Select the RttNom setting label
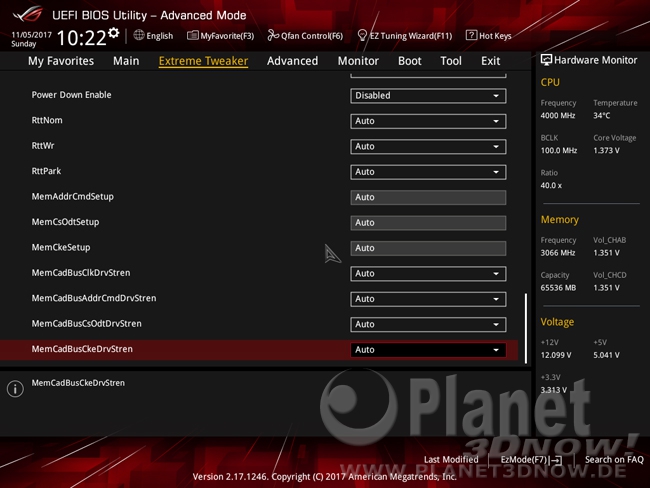This screenshot has height=488, width=650. click(47, 120)
